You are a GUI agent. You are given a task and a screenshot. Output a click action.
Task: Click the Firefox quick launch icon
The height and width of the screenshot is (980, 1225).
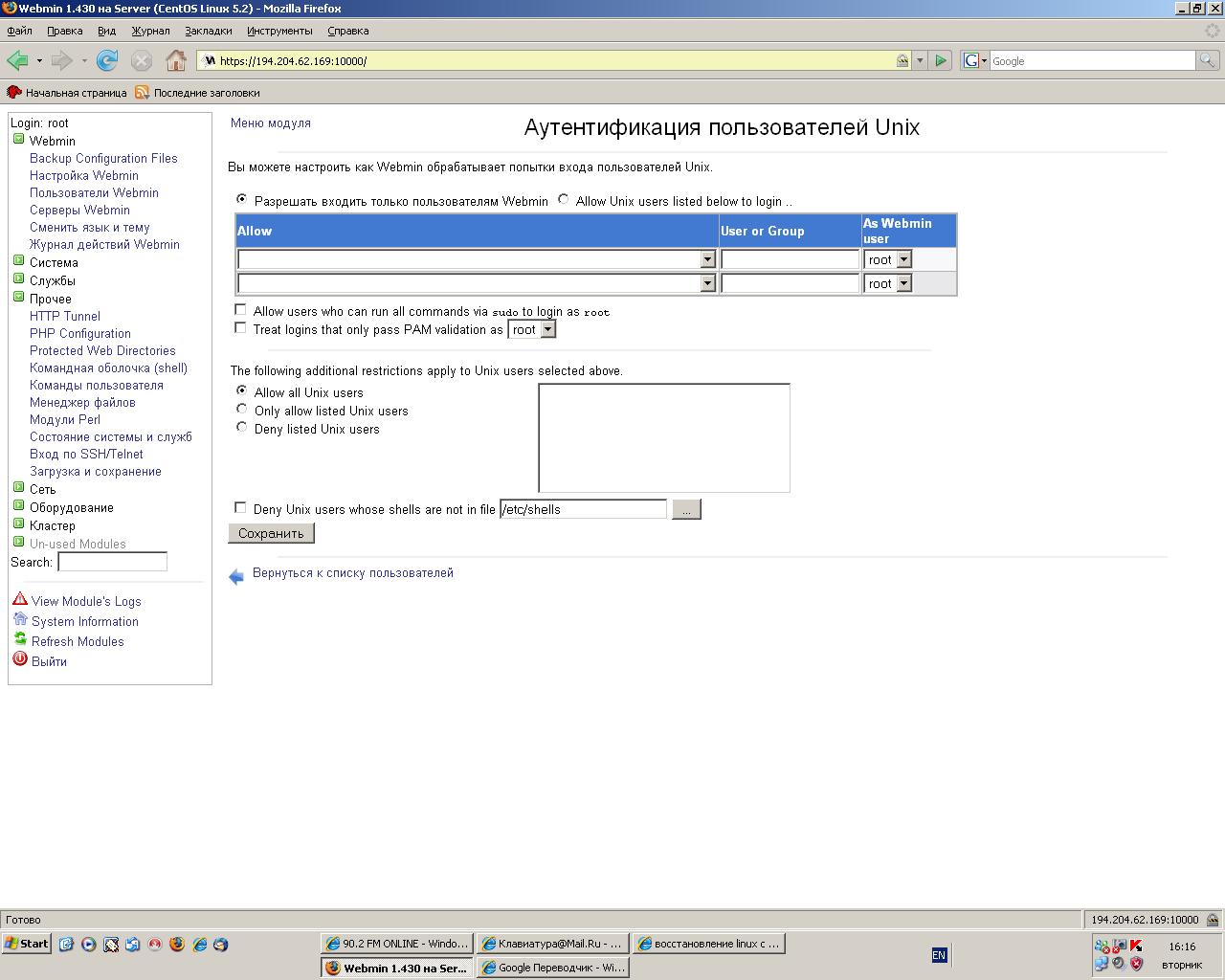point(176,944)
